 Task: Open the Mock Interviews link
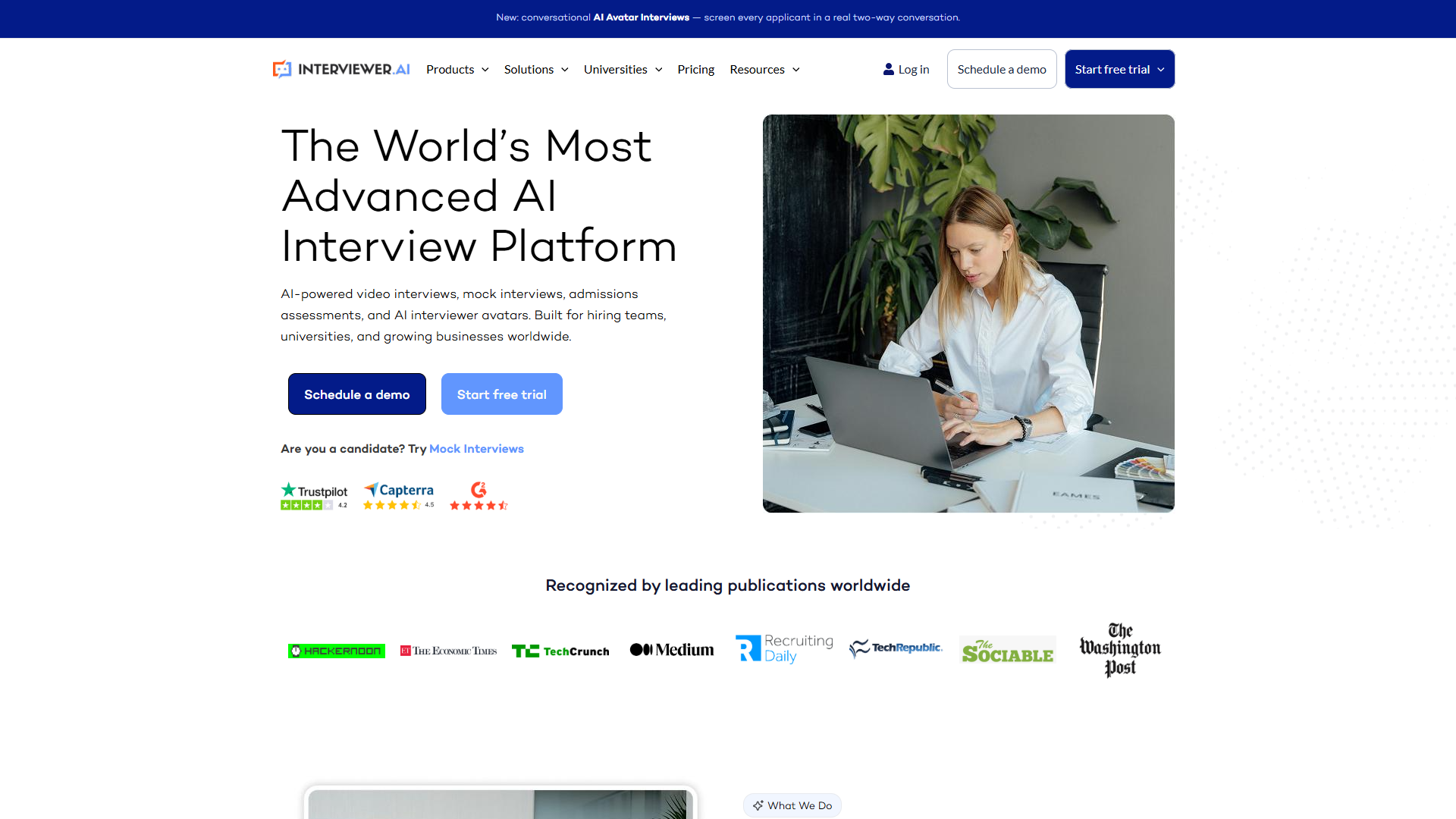click(476, 449)
